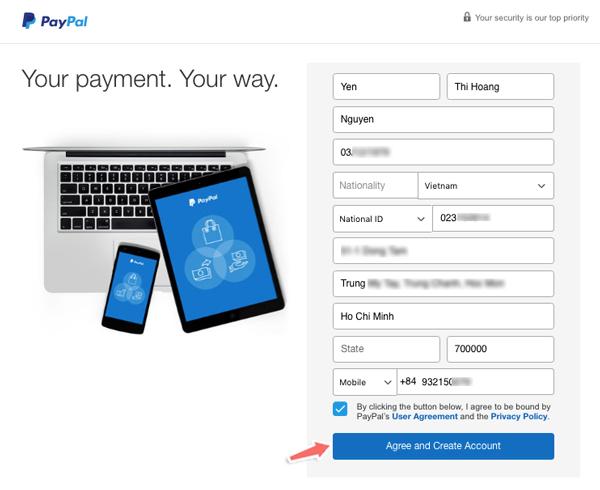
Task: Click the empty State field
Action: [x=386, y=349]
